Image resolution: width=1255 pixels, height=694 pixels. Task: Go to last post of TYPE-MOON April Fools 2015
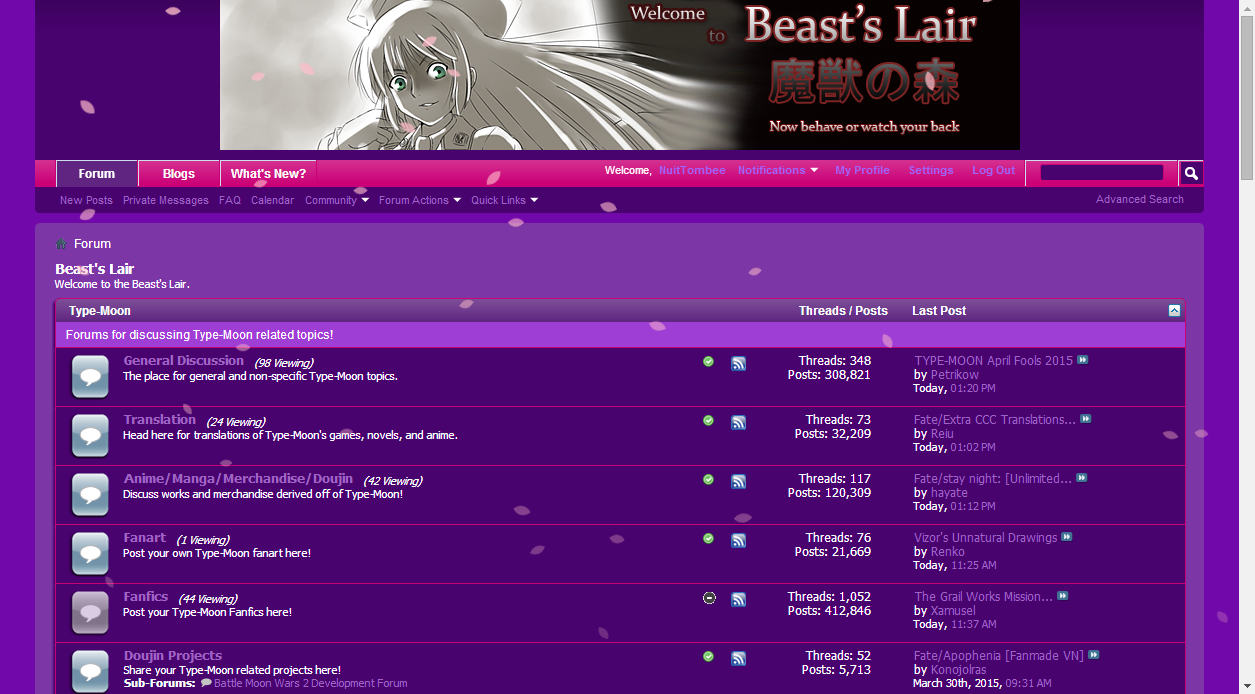pyautogui.click(x=1083, y=360)
